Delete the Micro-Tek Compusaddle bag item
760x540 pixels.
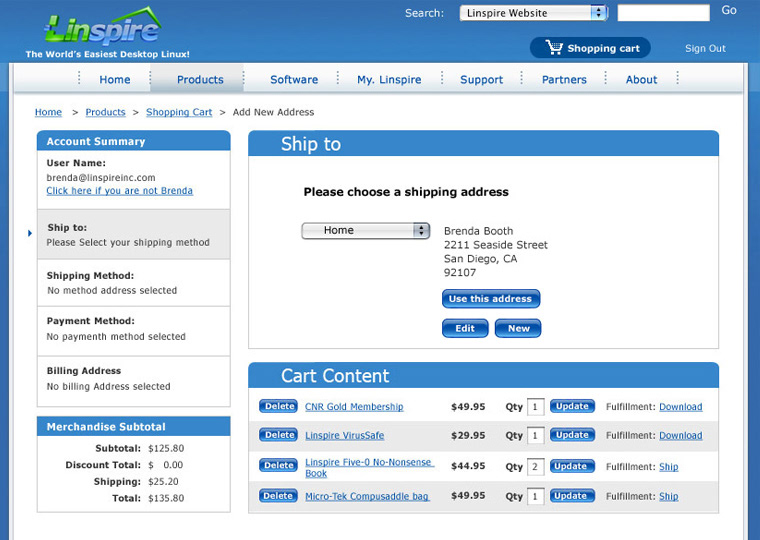pos(278,496)
